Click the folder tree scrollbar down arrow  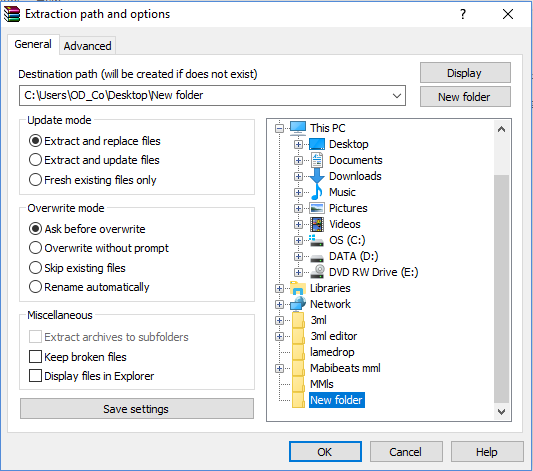tap(501, 412)
